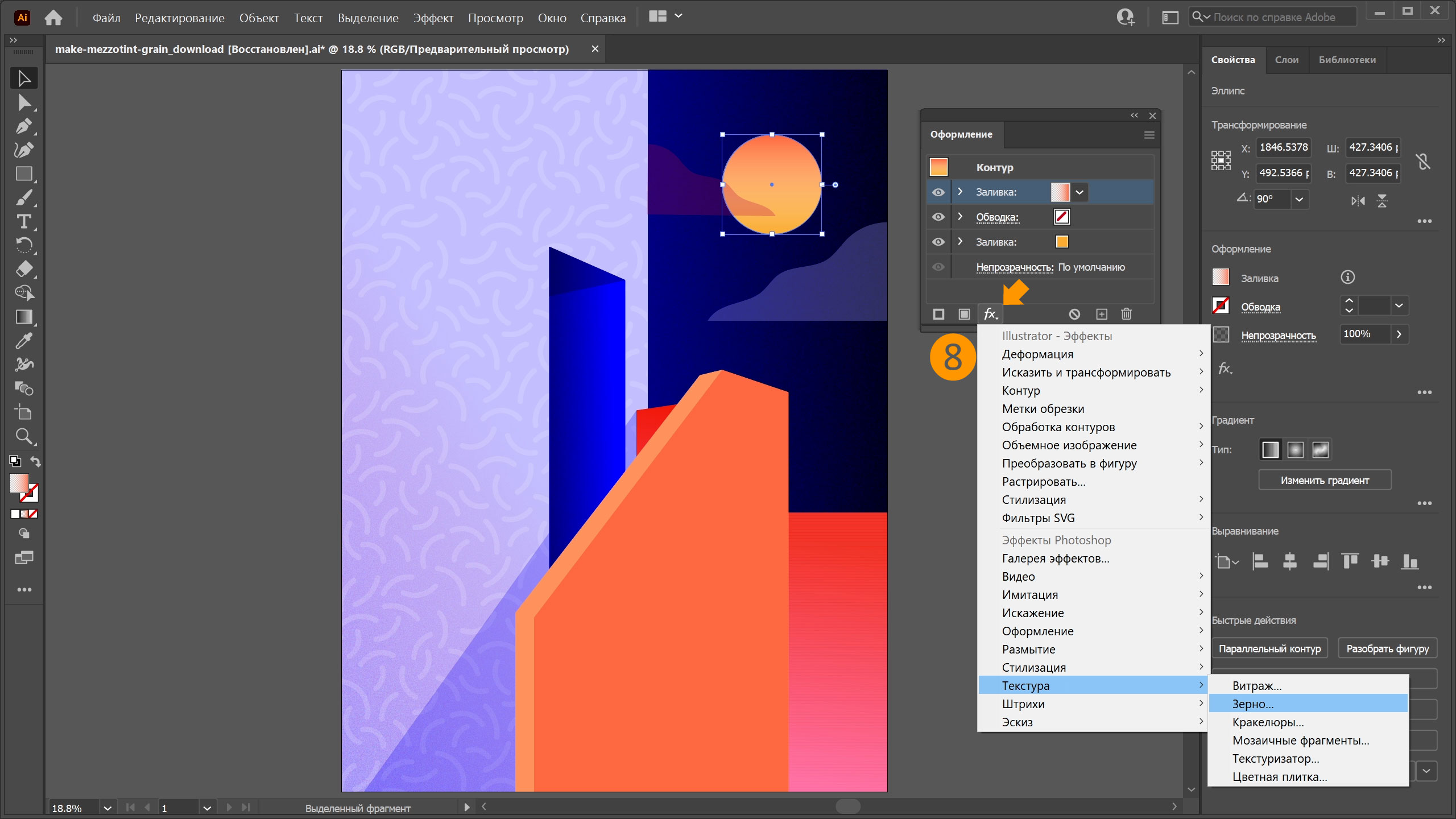The width and height of the screenshot is (1456, 819).
Task: Click the fx add effect button in Appearance panel
Action: point(990,314)
